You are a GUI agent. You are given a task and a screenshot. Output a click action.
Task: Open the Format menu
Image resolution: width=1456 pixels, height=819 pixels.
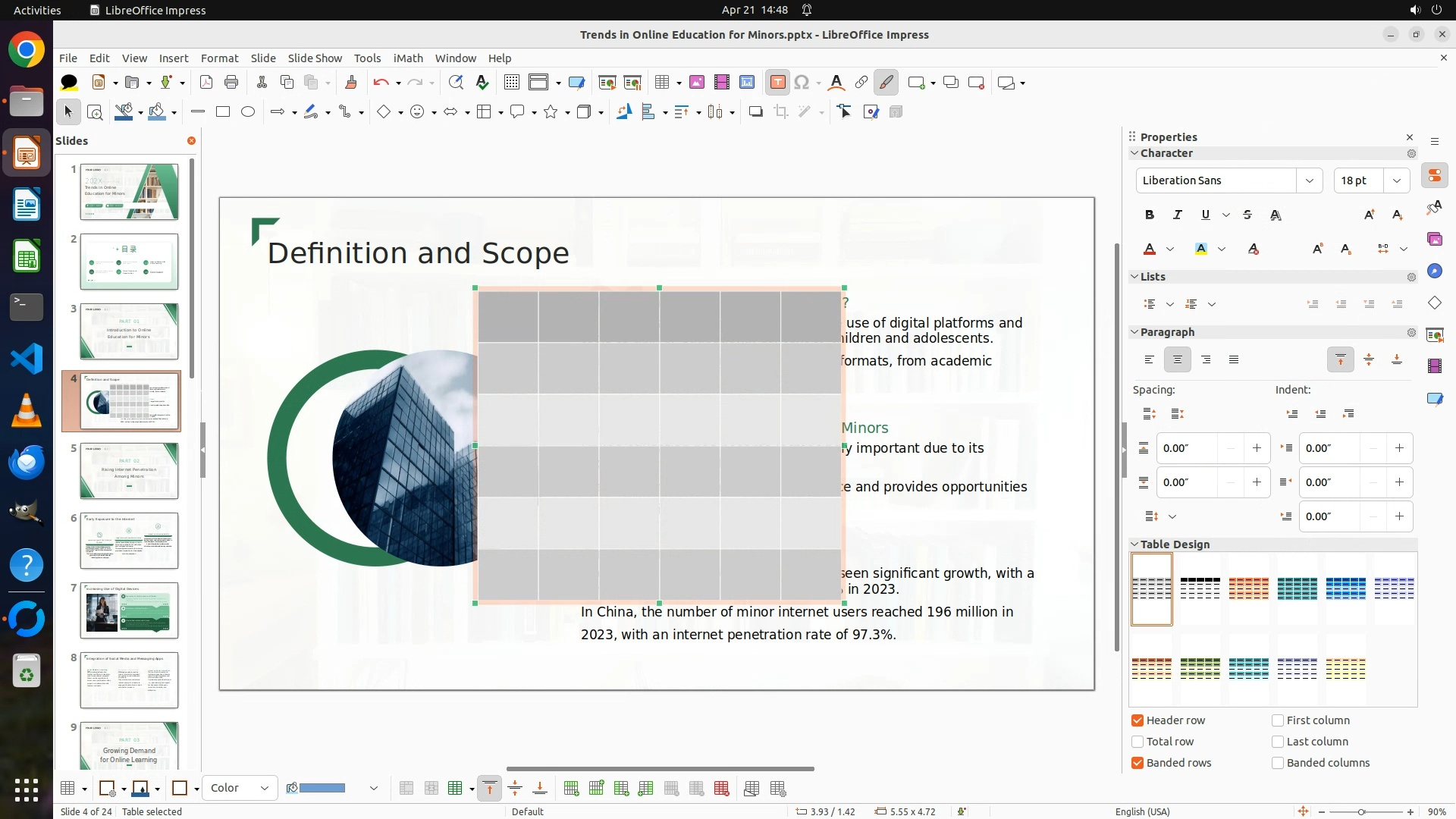click(219, 58)
